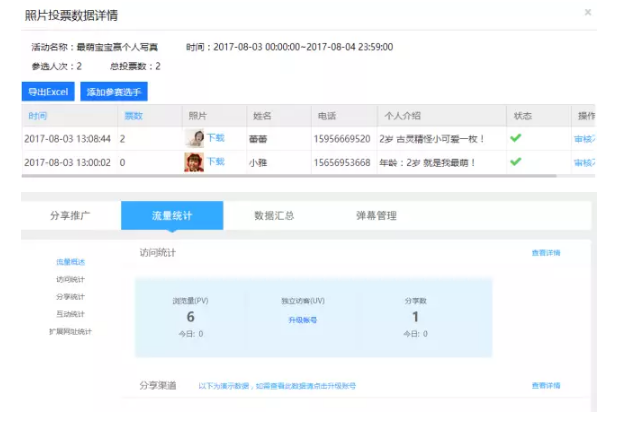Click the audit link in the 小雅 row

click(584, 162)
